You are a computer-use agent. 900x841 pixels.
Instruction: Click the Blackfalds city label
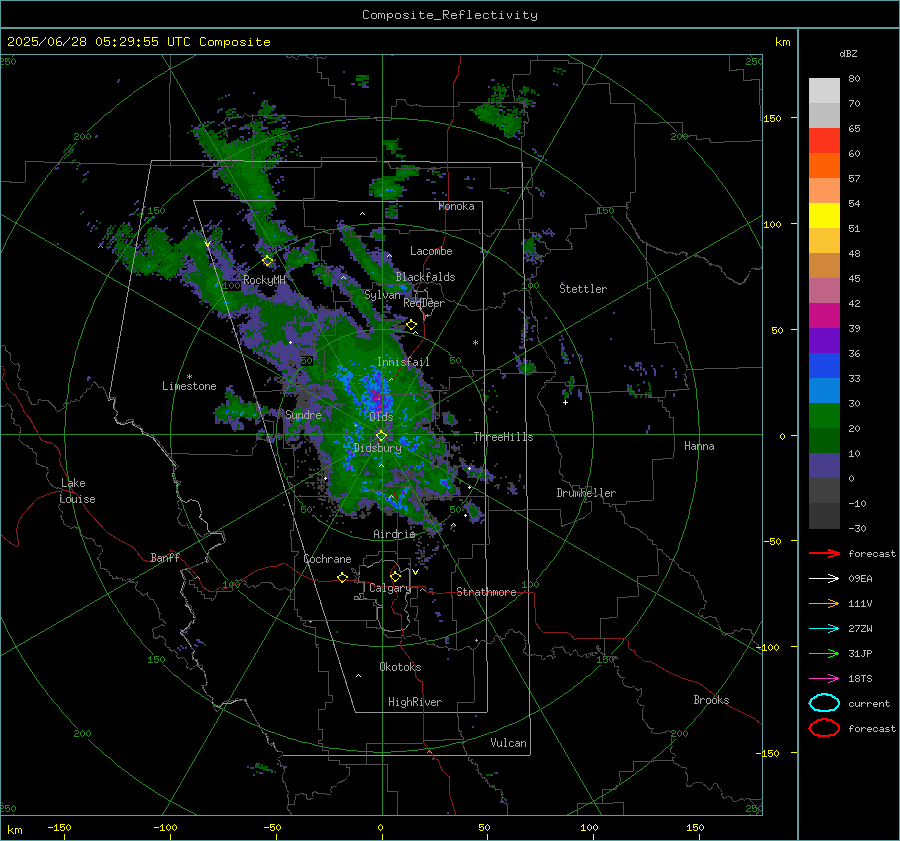click(x=425, y=277)
